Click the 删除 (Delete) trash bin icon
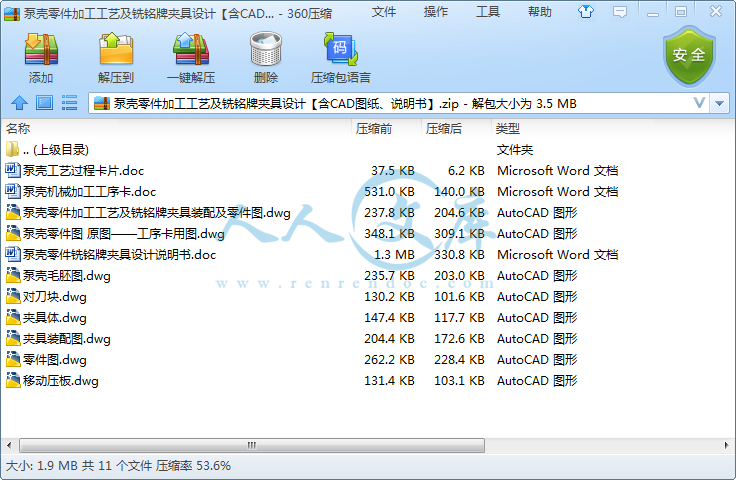 point(266,49)
